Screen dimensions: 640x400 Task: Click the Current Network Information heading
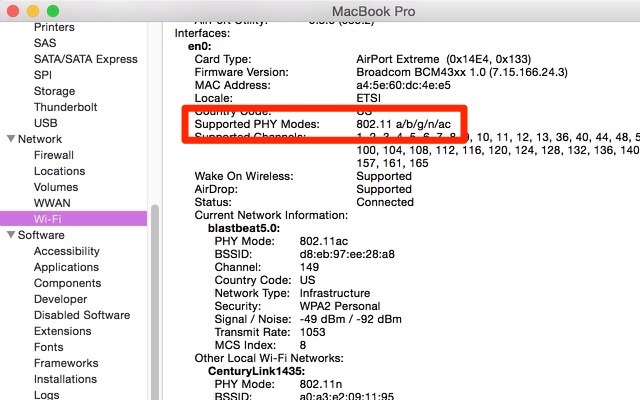click(x=271, y=215)
